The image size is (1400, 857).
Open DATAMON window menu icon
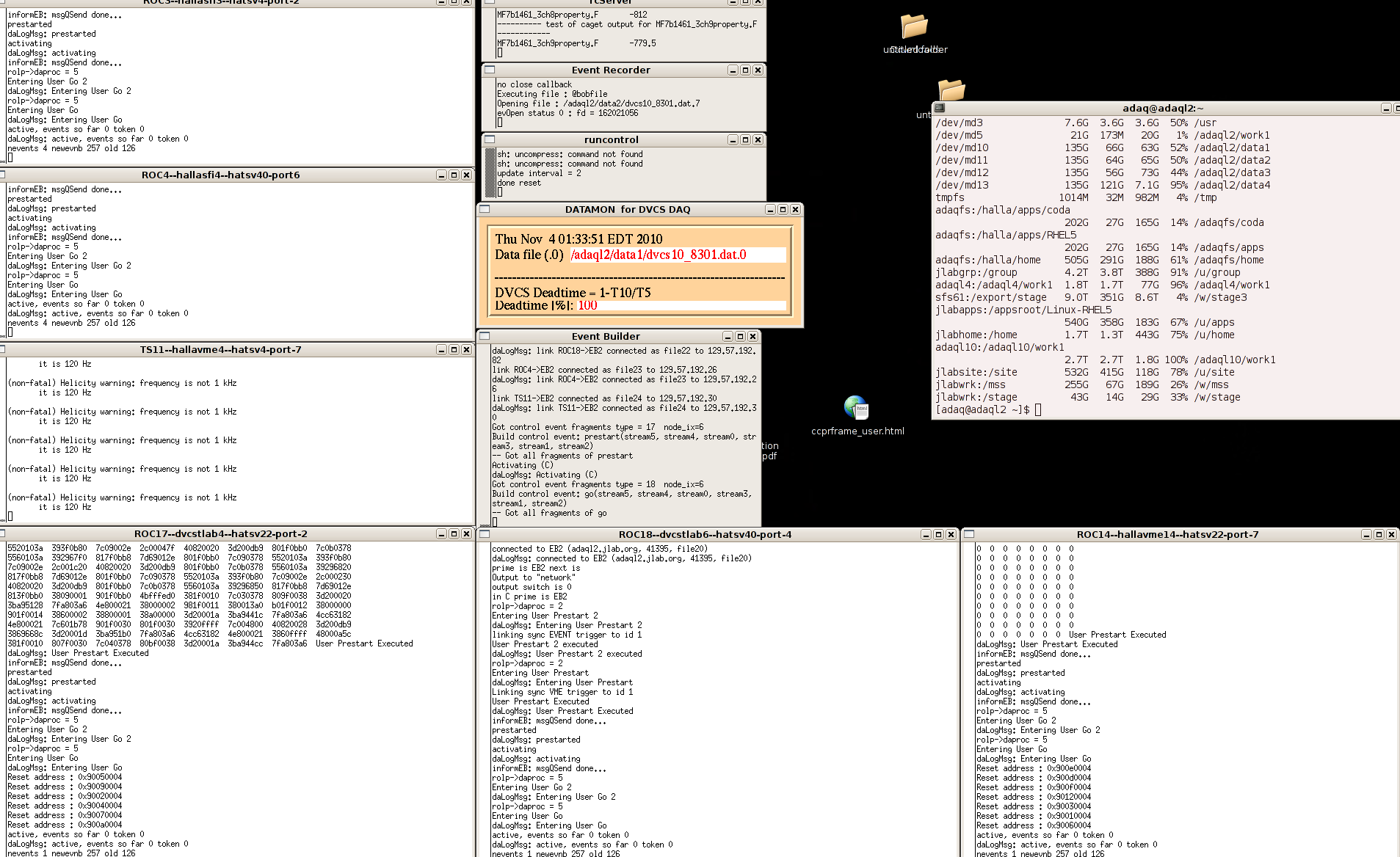pyautogui.click(x=485, y=209)
